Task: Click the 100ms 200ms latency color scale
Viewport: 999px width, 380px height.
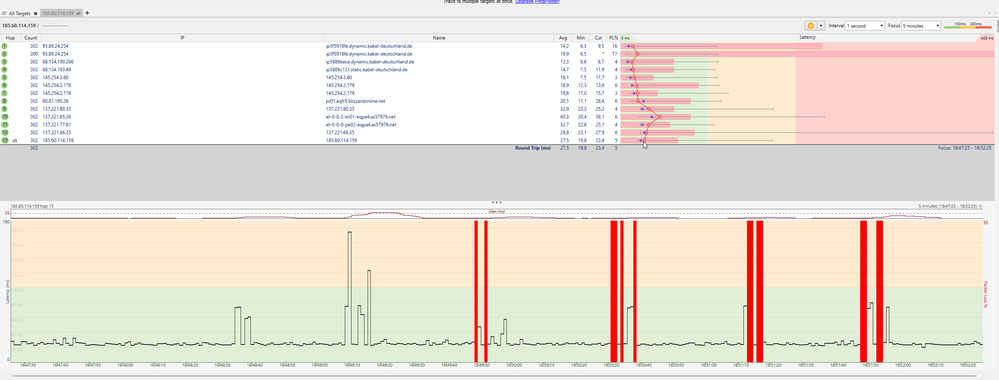Action: (968, 25)
